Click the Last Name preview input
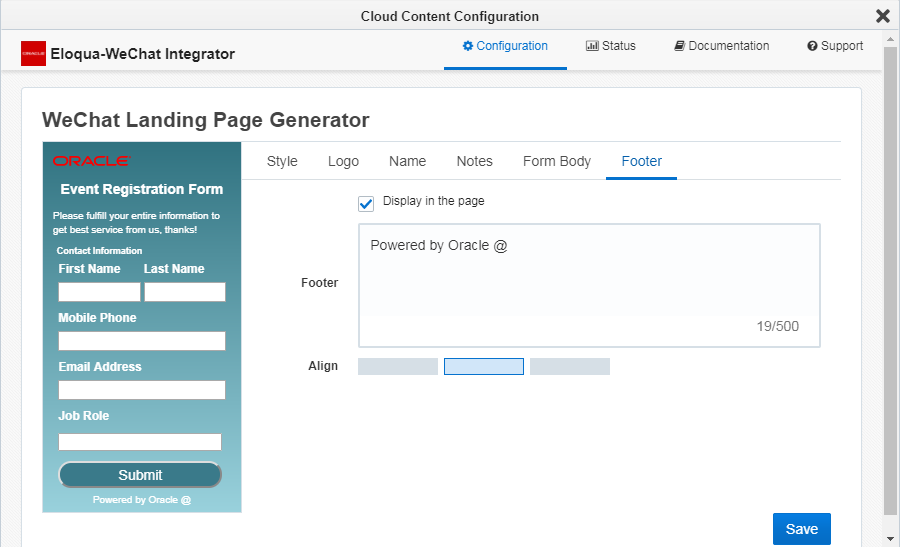This screenshot has height=547, width=900. [x=185, y=292]
